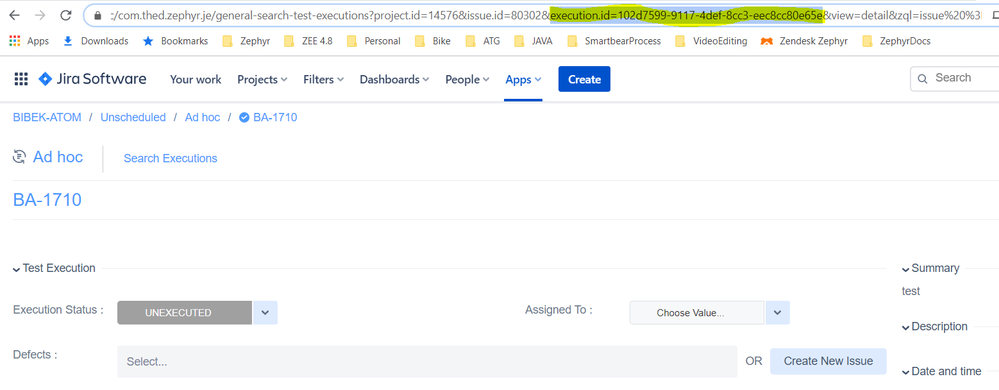The width and height of the screenshot is (999, 390).
Task: Open the Personal bookmark folder
Action: coord(373,41)
